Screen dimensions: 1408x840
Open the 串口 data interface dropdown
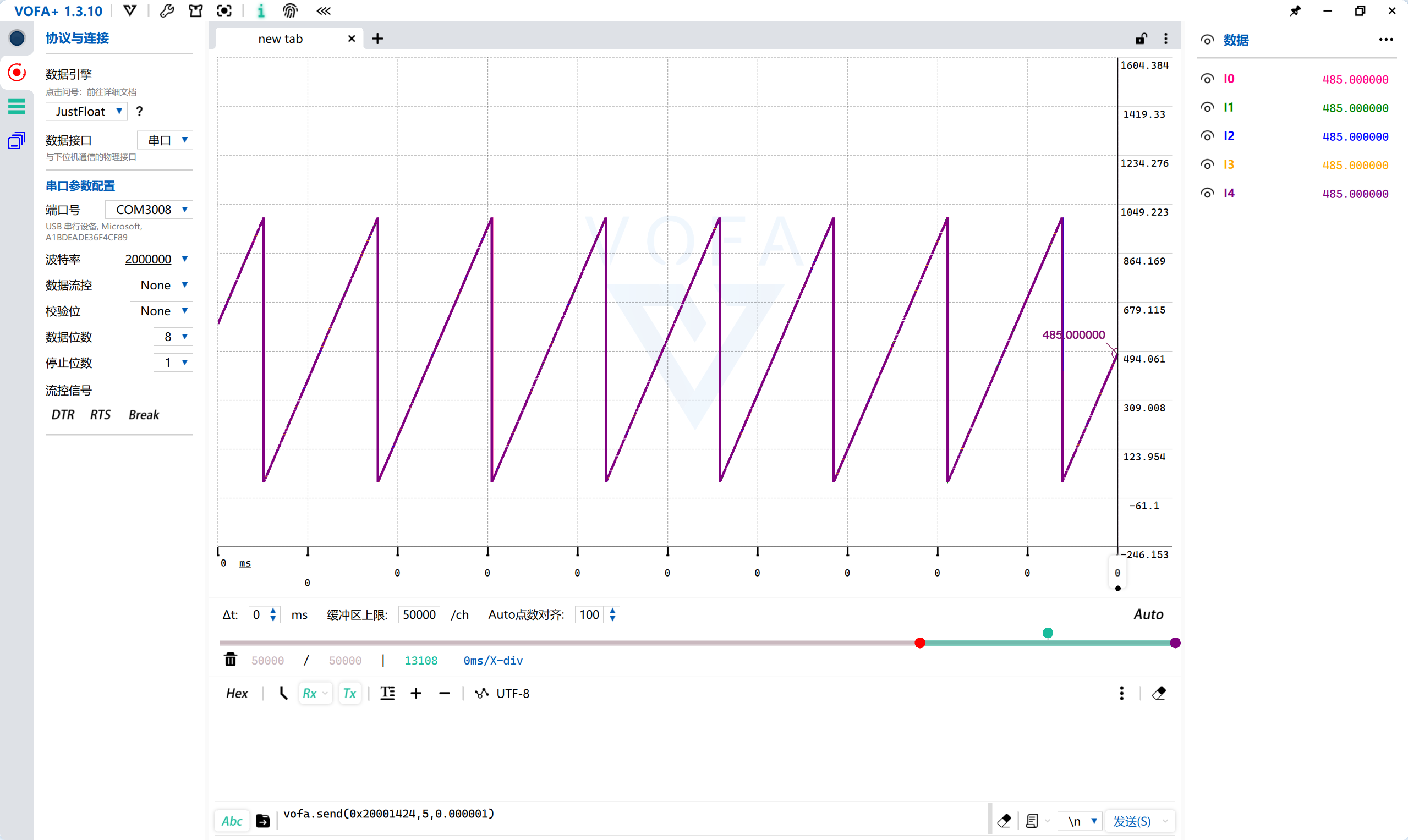(x=165, y=140)
